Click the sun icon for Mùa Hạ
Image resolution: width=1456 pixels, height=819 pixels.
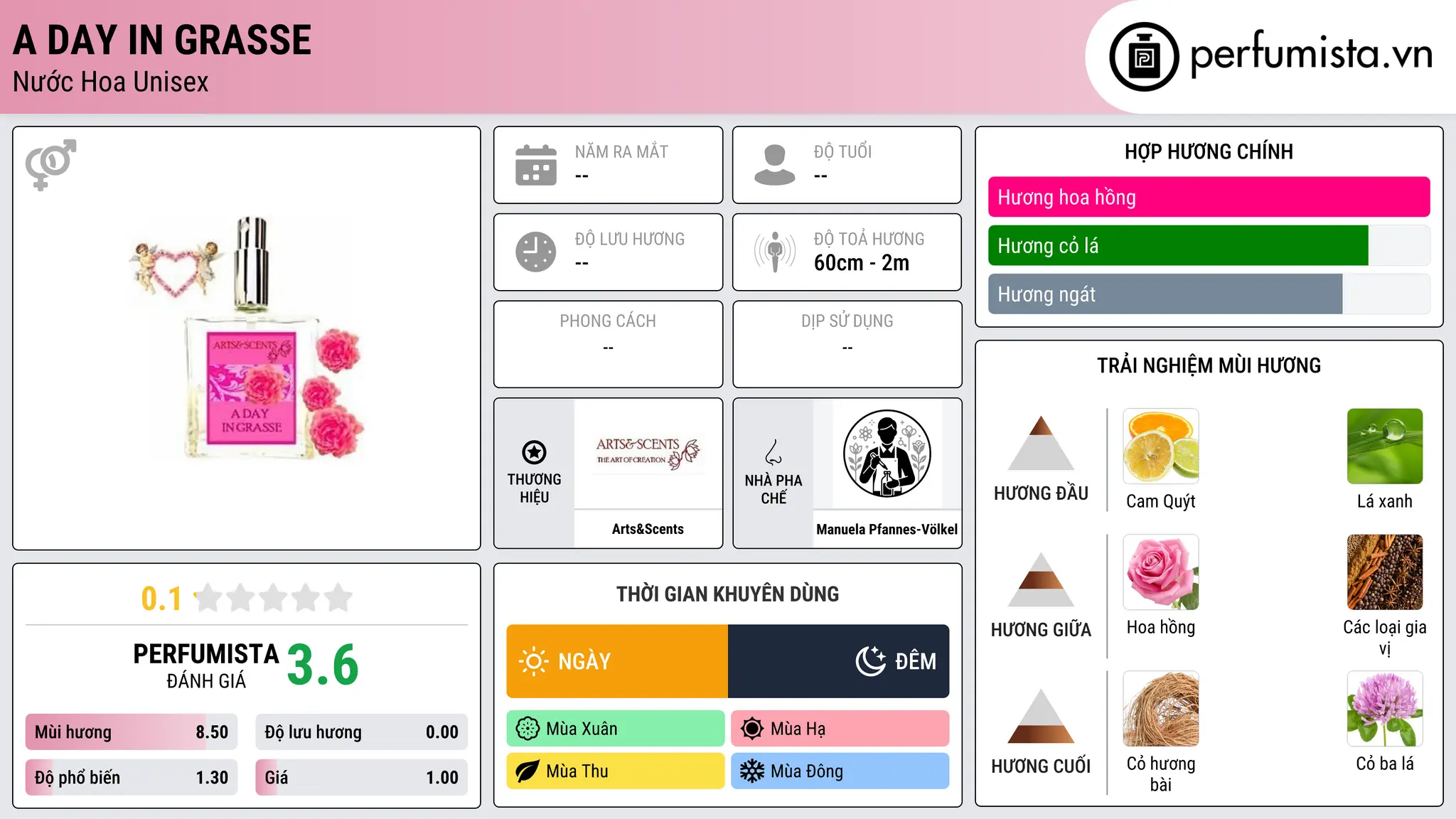pos(752,729)
